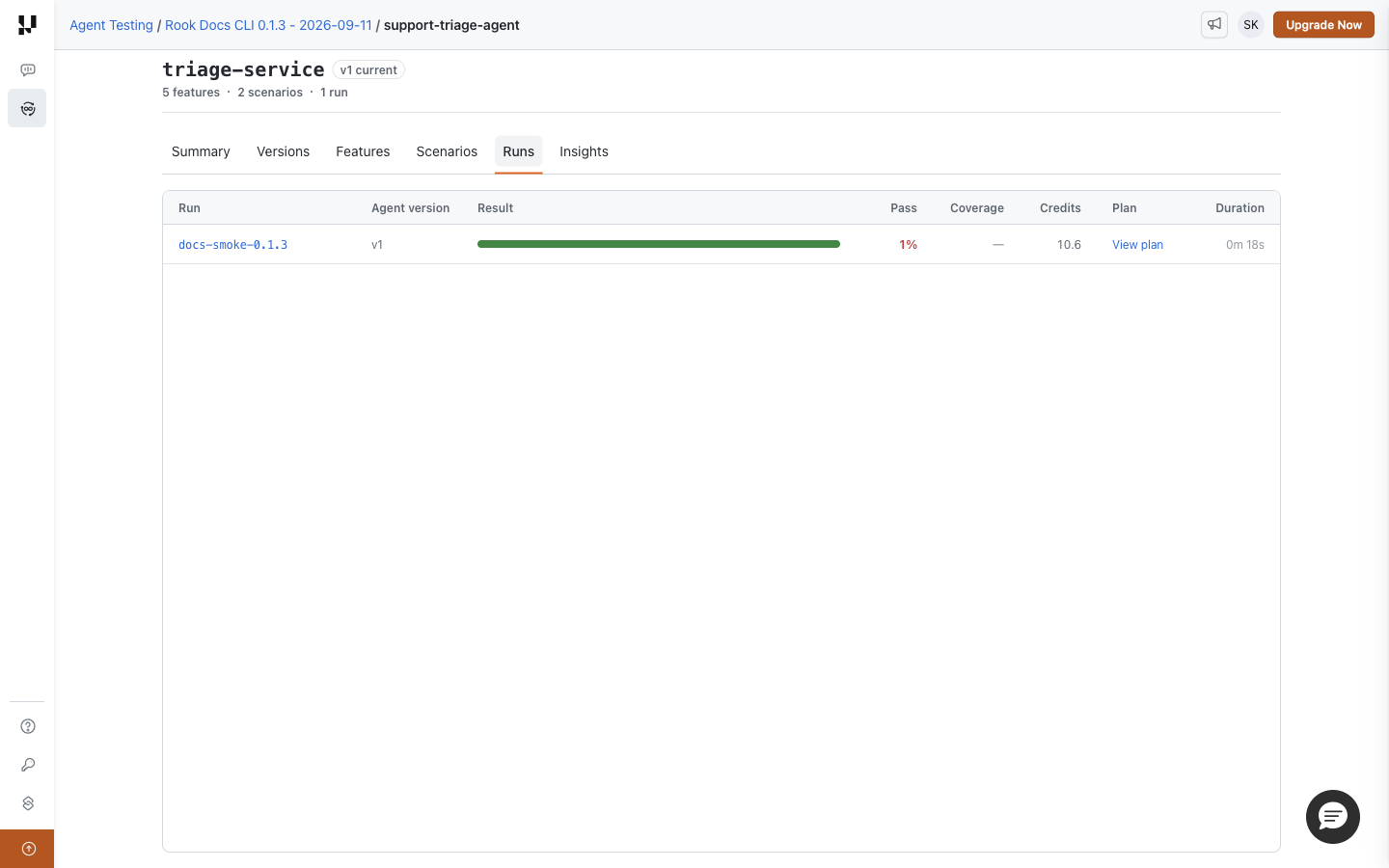Click the Duration column header
Viewport: 1389px width, 868px height.
[1239, 208]
